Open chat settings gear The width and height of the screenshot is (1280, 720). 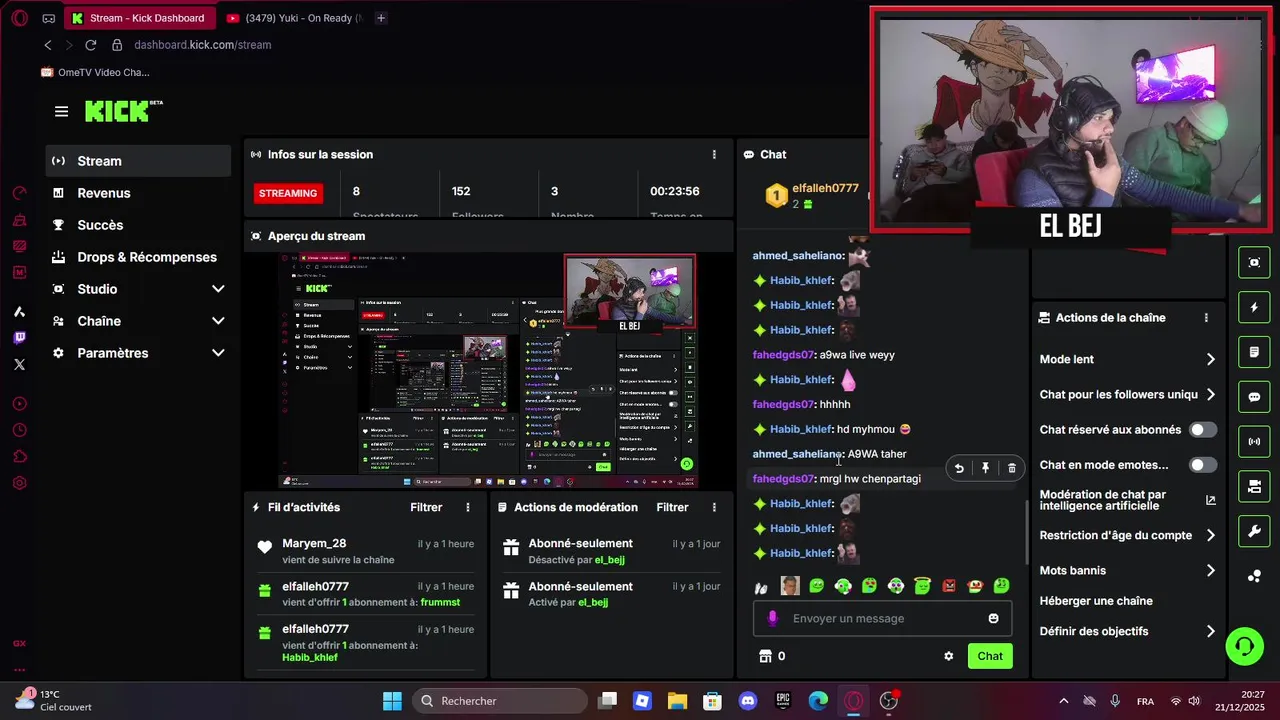point(948,656)
